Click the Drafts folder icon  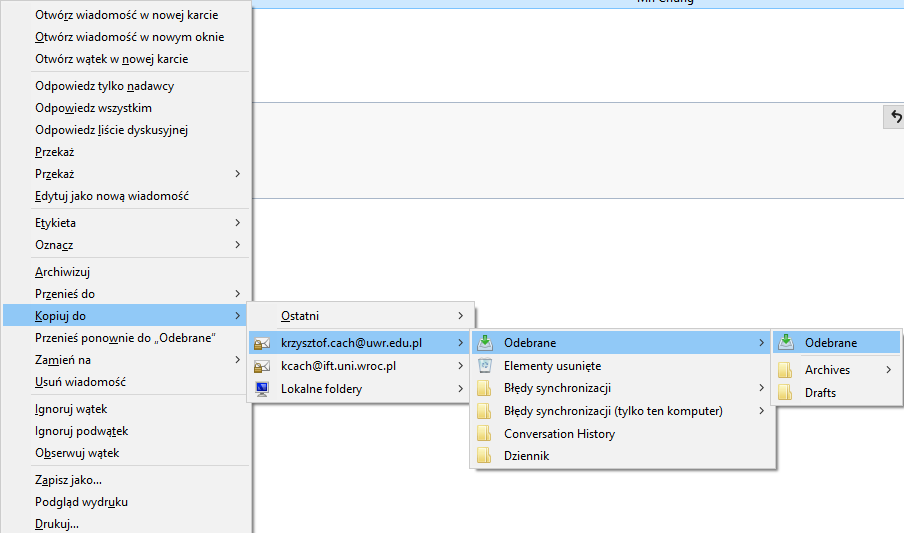tap(786, 393)
